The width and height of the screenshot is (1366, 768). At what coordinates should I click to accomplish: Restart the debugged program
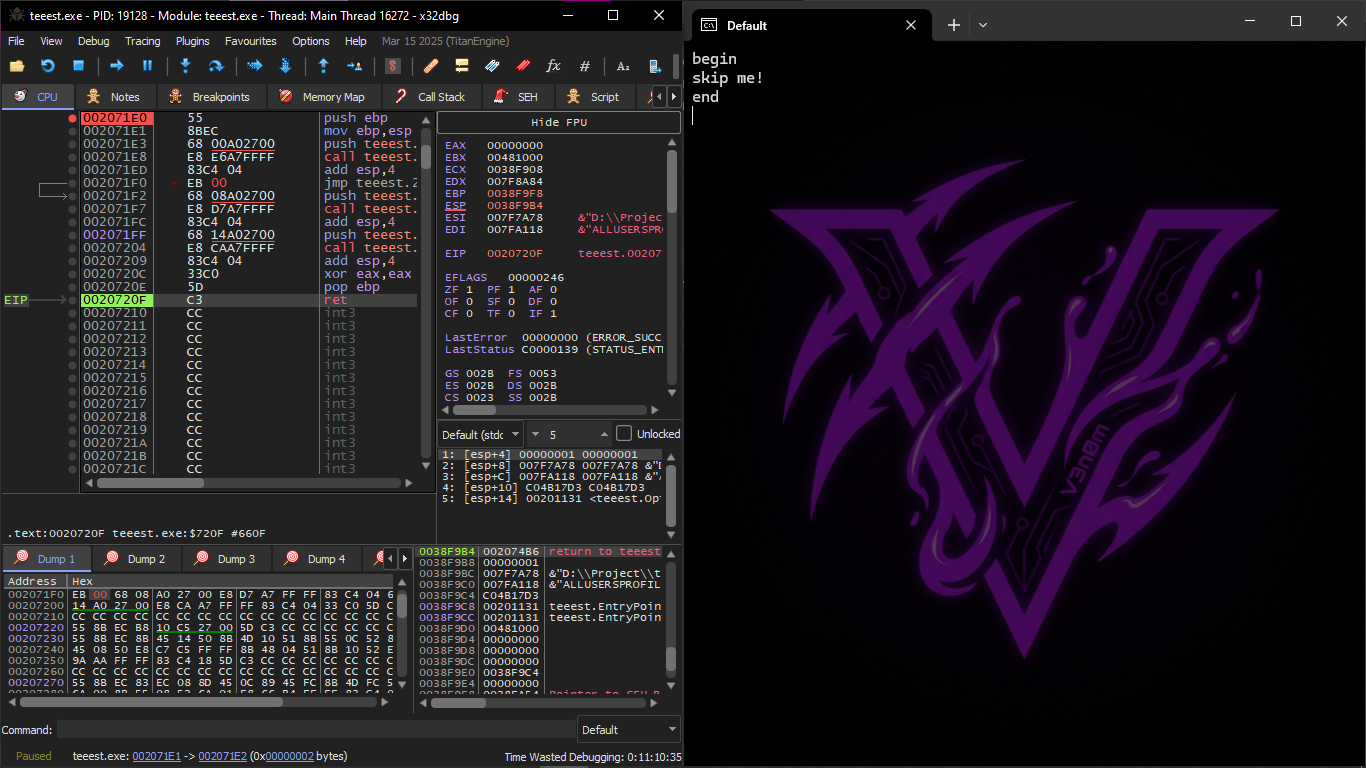[x=47, y=66]
